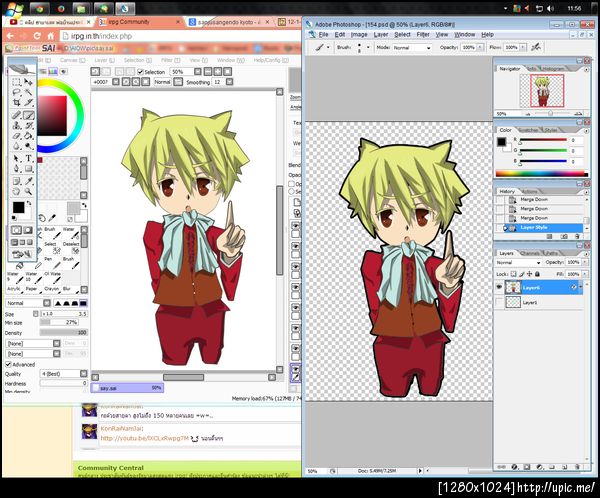Delete current state in History panel
600x498 pixels.
point(577,237)
